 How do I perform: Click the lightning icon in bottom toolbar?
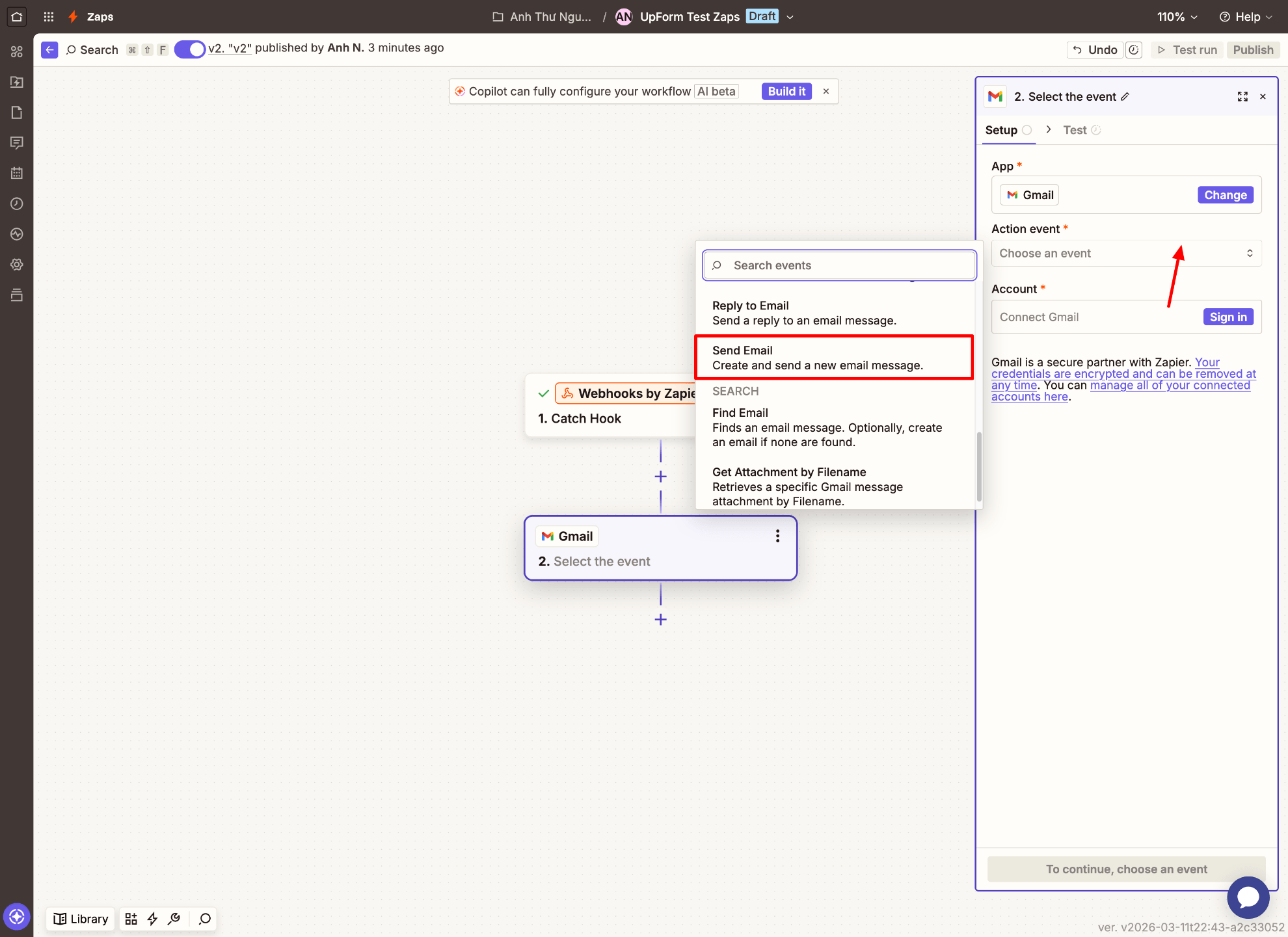tap(152, 919)
